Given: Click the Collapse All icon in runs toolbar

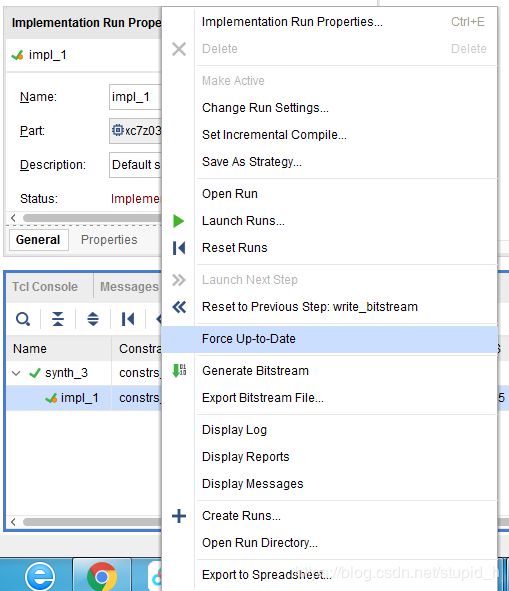Looking at the screenshot, I should [x=58, y=319].
